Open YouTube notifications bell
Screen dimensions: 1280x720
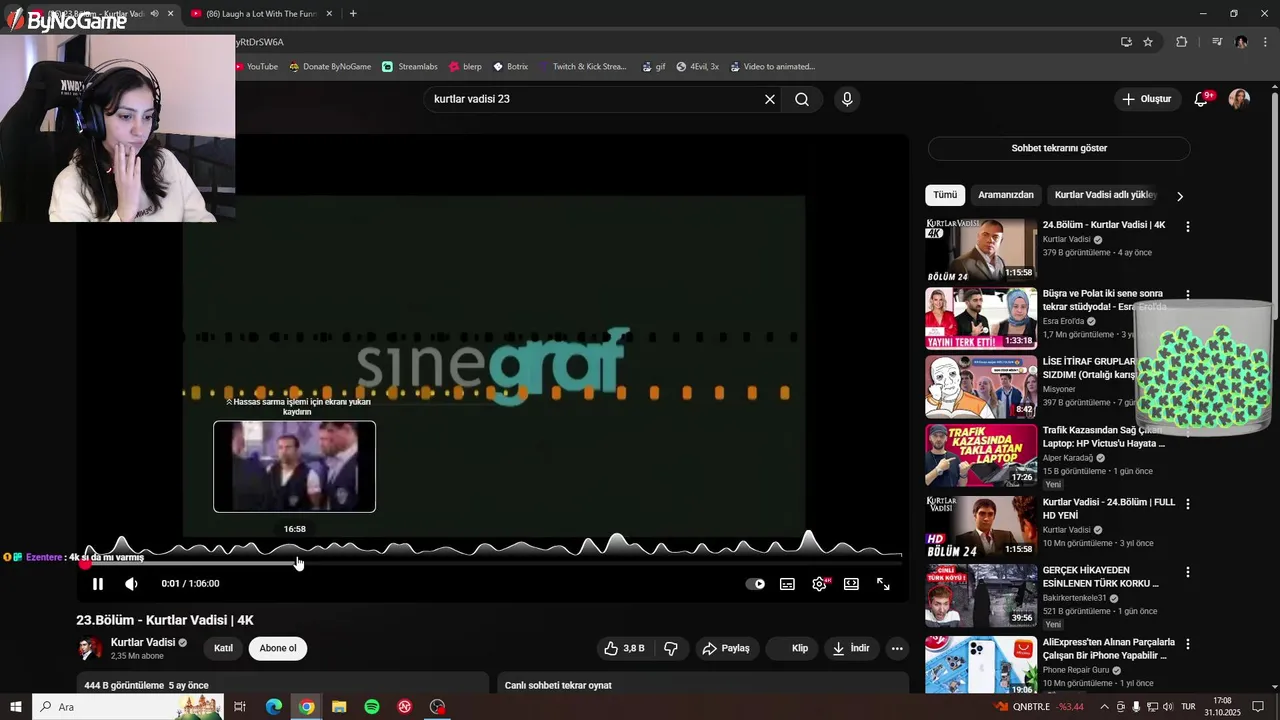click(1202, 99)
